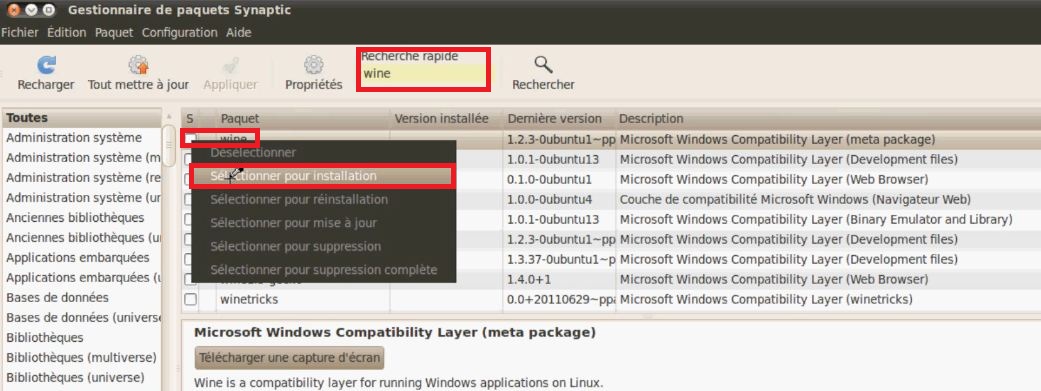Sort by the Paquet column header
The height and width of the screenshot is (391, 1041).
[x=303, y=118]
